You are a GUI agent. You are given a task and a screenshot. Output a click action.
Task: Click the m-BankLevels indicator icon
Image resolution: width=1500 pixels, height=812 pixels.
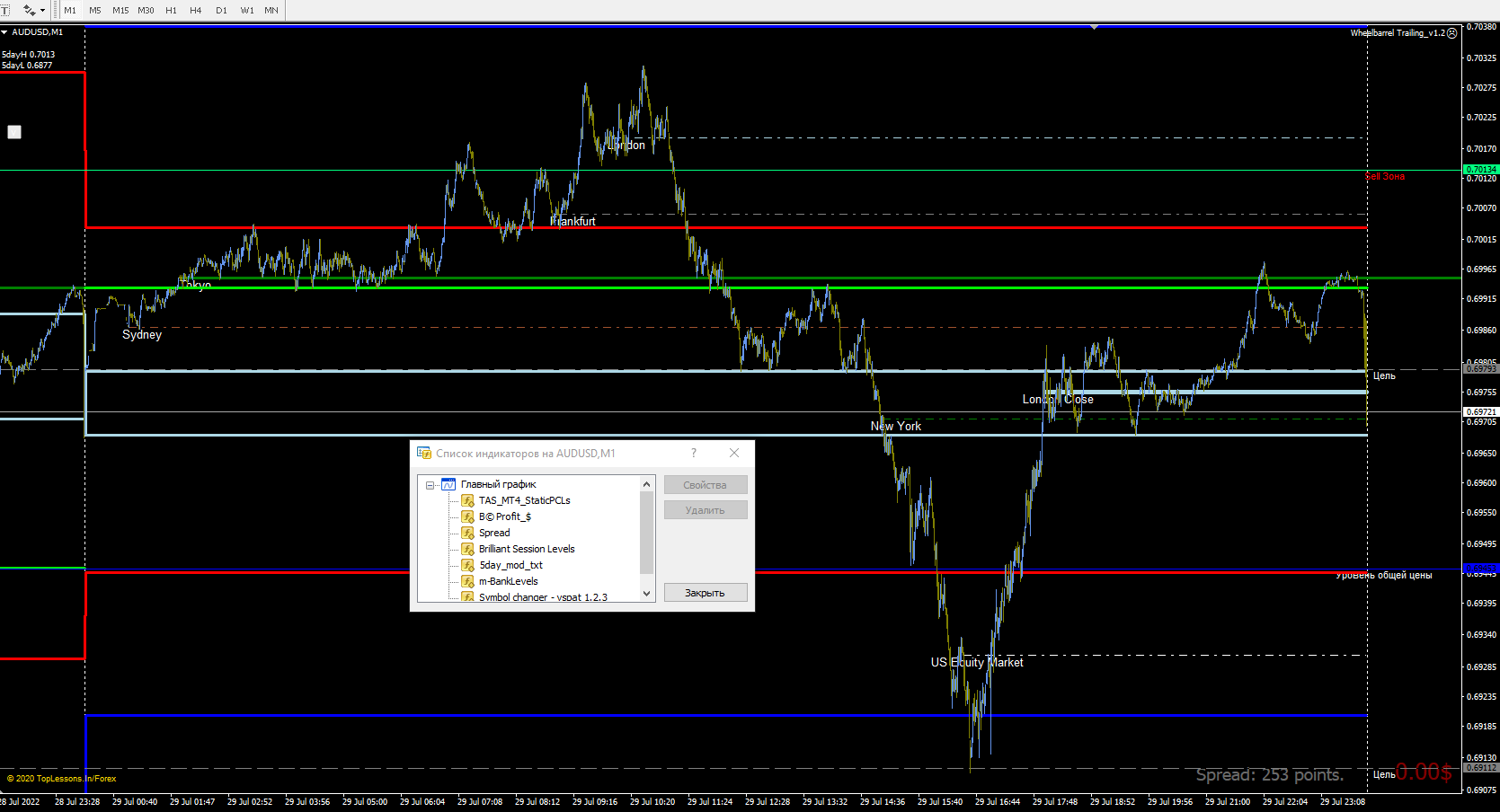(467, 581)
